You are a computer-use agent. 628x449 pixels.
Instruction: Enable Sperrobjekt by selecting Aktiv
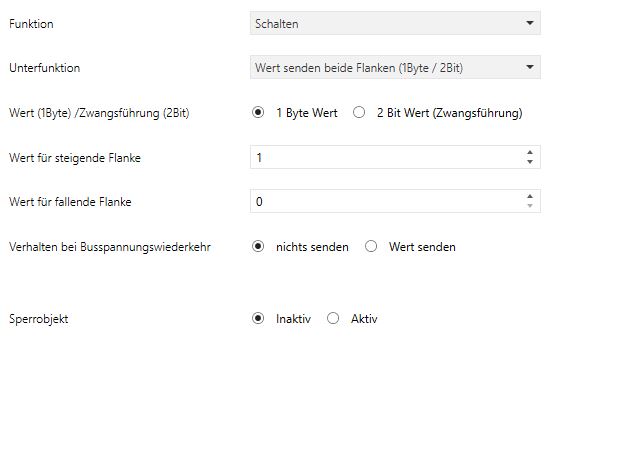pos(333,319)
